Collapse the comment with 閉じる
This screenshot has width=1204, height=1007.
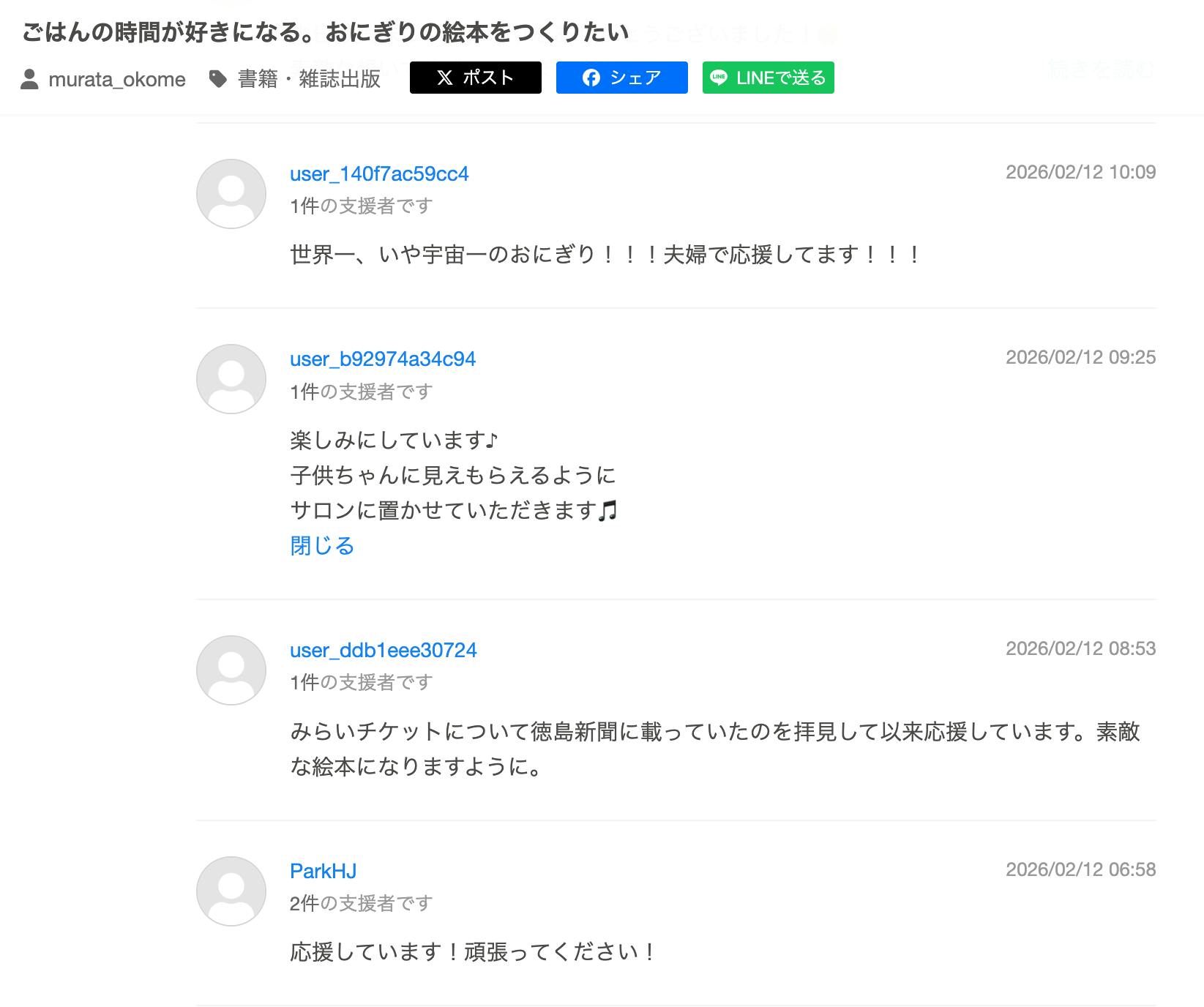[x=322, y=546]
